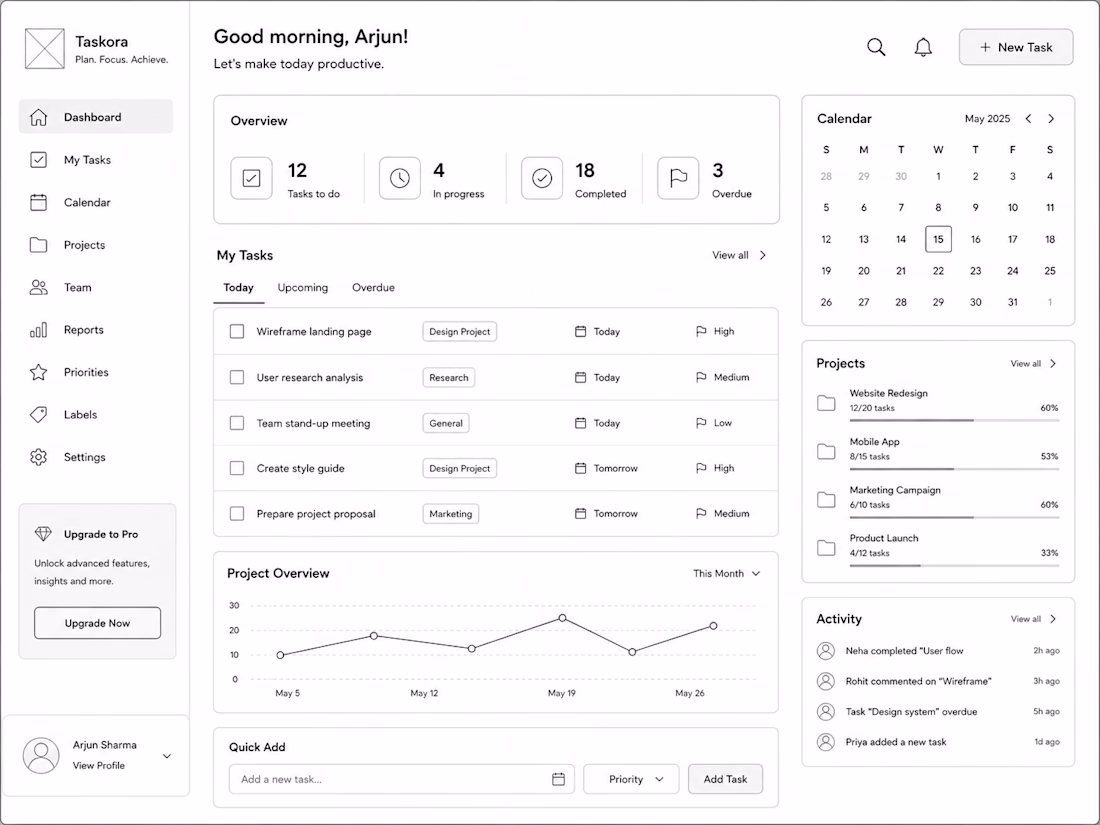Click the Labels tag icon

[39, 415]
